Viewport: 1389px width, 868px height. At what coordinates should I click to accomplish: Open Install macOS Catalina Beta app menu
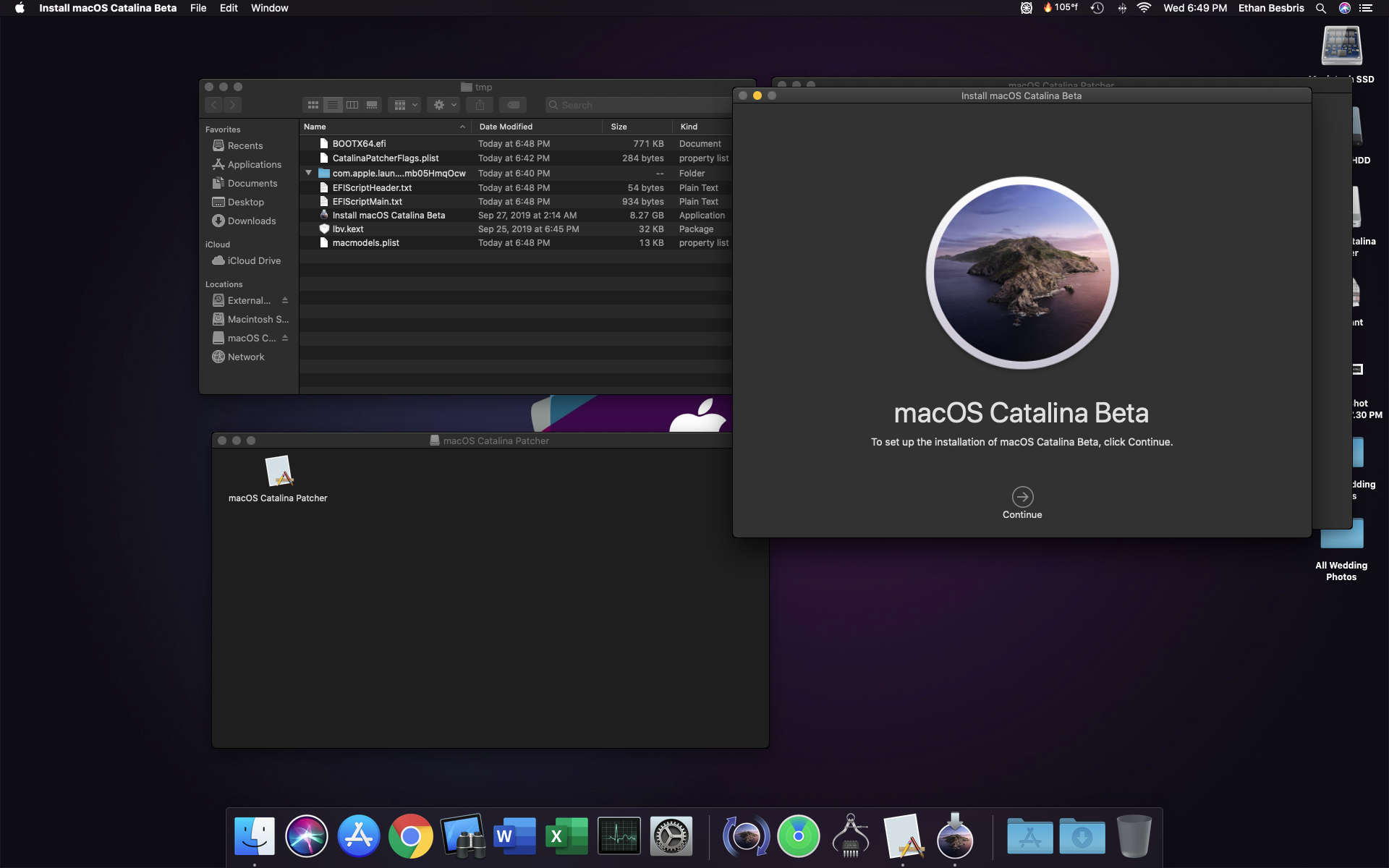[108, 8]
